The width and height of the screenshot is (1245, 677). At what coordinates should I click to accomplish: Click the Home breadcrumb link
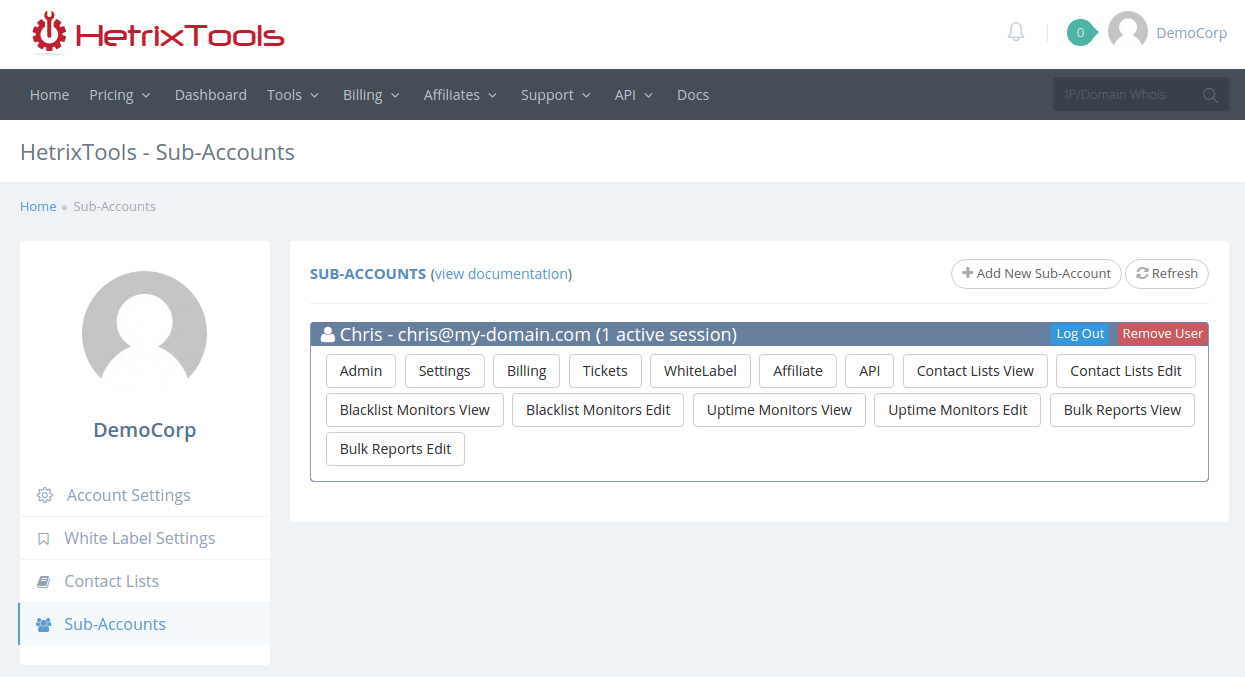[x=38, y=206]
